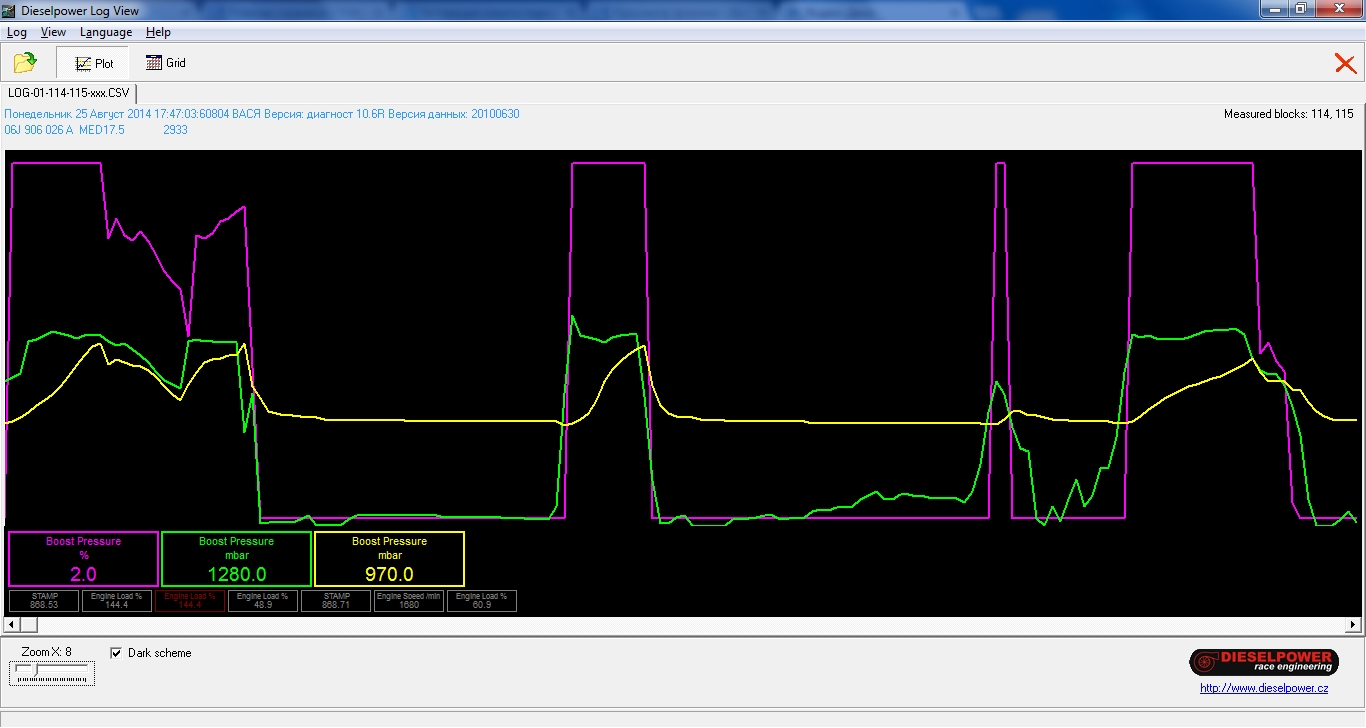Open the Language menu
This screenshot has height=728, width=1366.
(x=106, y=32)
